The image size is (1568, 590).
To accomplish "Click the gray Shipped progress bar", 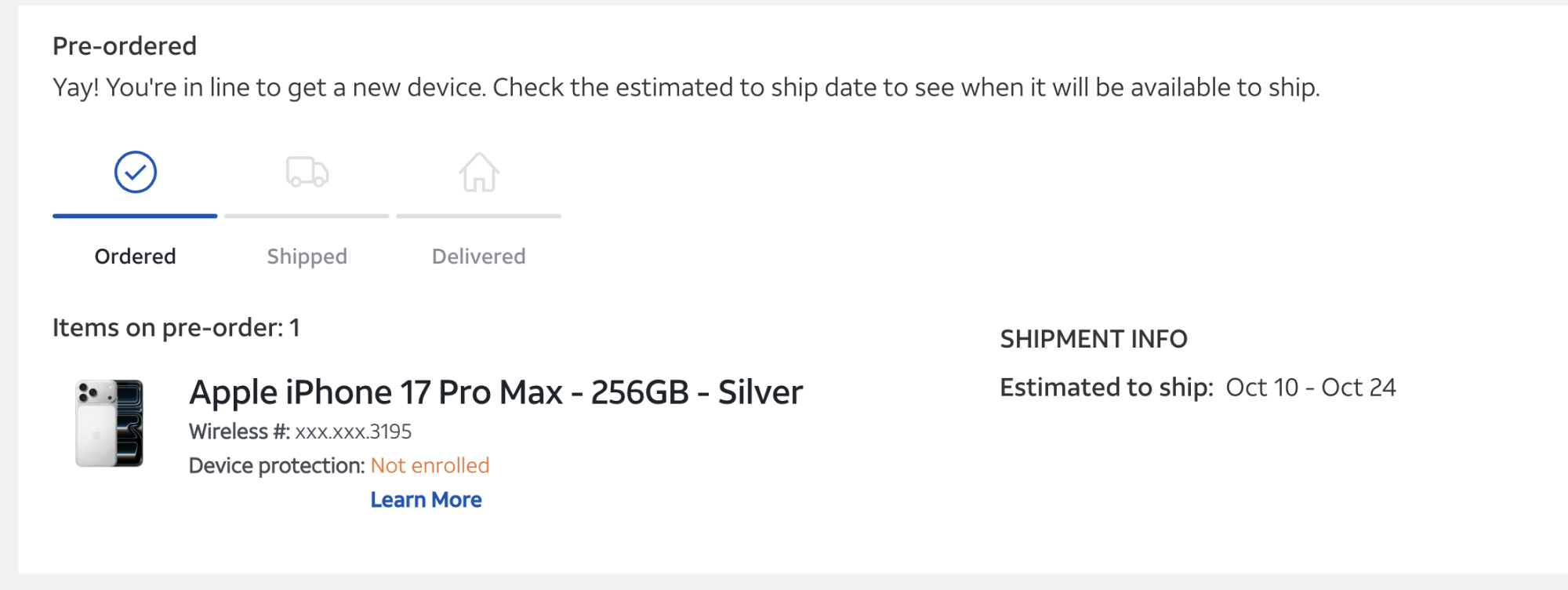I will [x=307, y=216].
